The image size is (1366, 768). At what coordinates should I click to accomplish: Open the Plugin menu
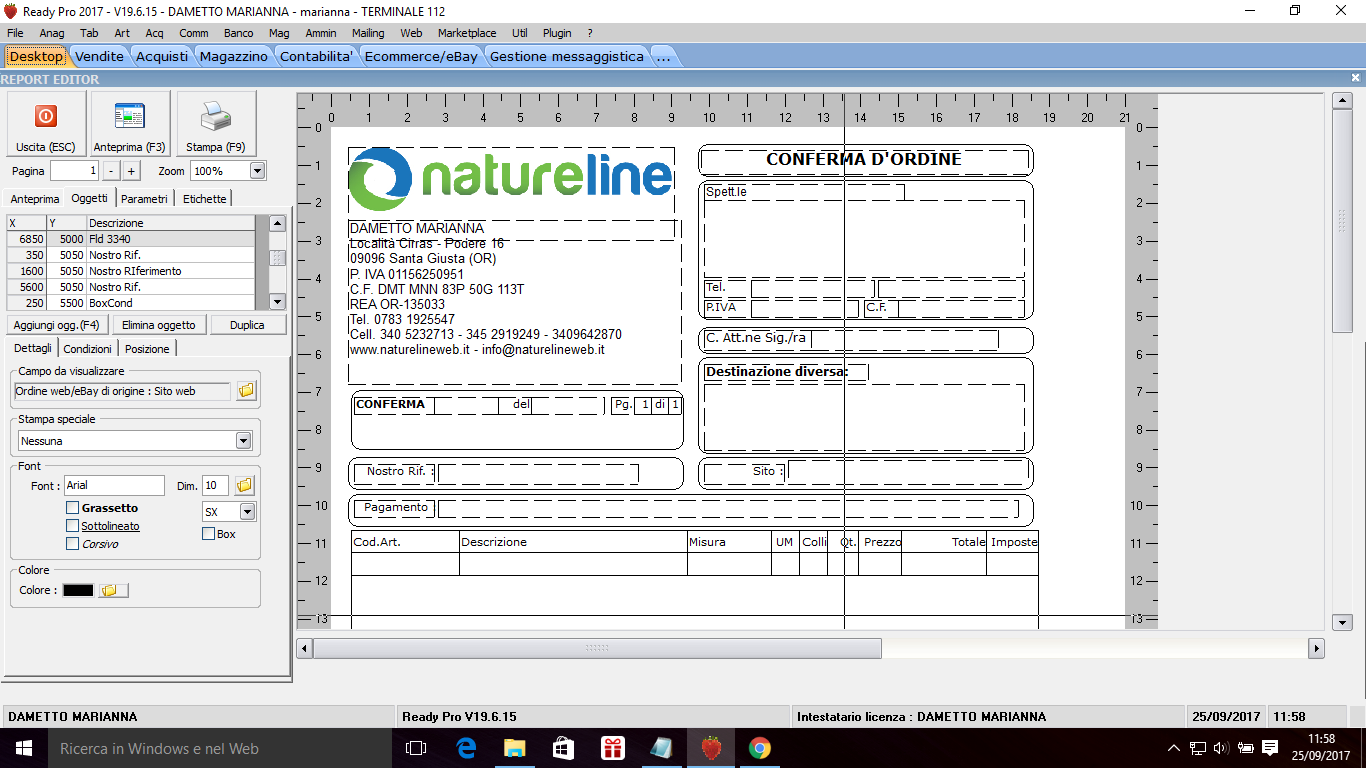[x=557, y=33]
